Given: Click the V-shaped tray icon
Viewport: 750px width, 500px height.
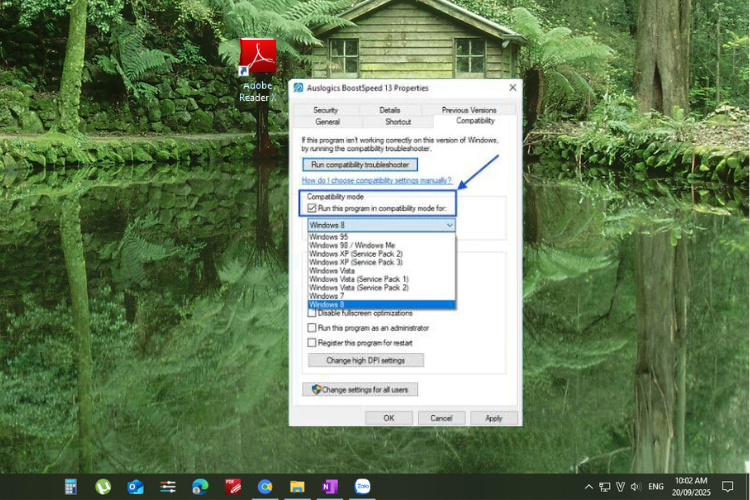Looking at the screenshot, I should (x=620, y=487).
